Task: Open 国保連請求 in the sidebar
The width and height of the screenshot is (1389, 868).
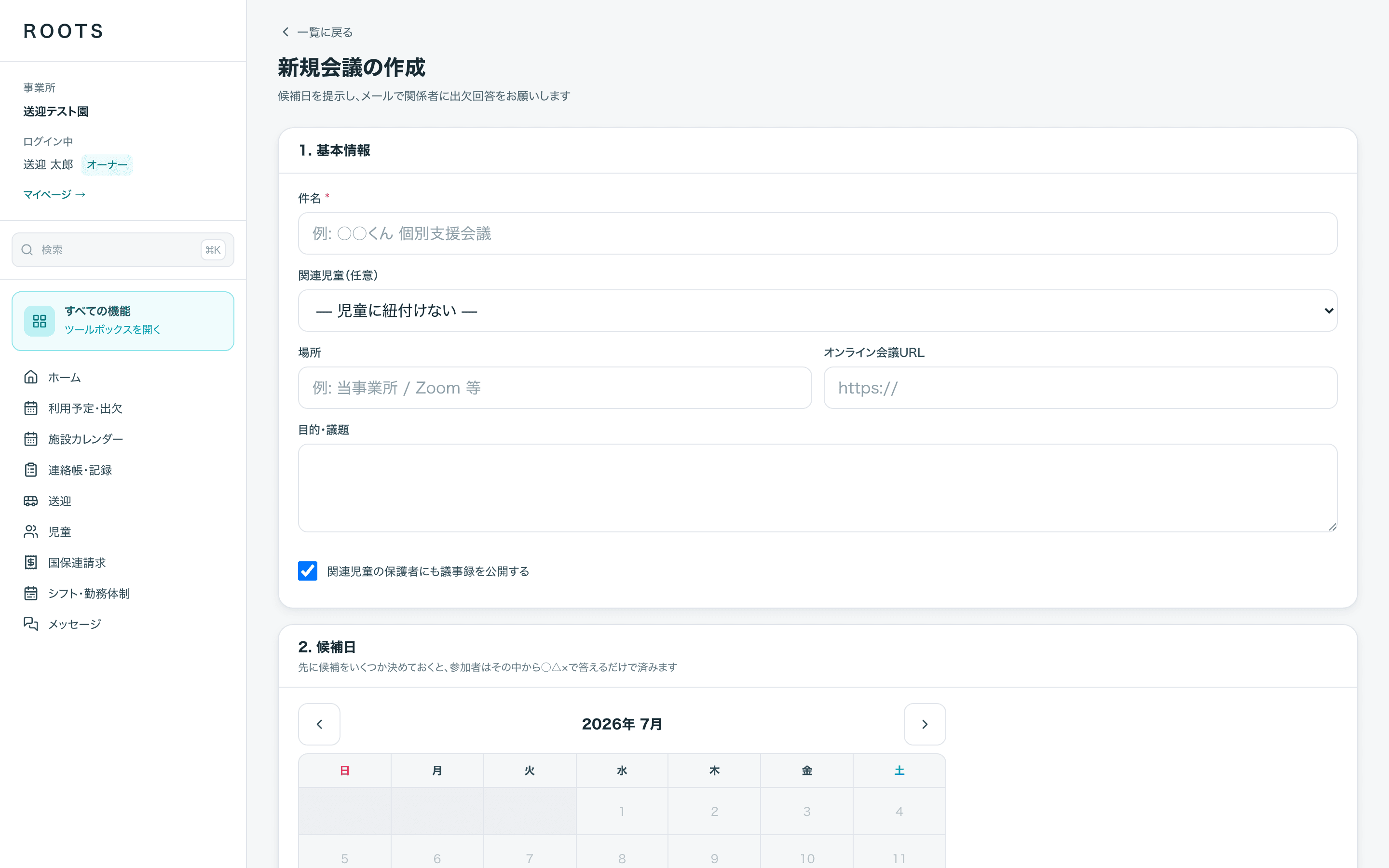Action: [123, 563]
